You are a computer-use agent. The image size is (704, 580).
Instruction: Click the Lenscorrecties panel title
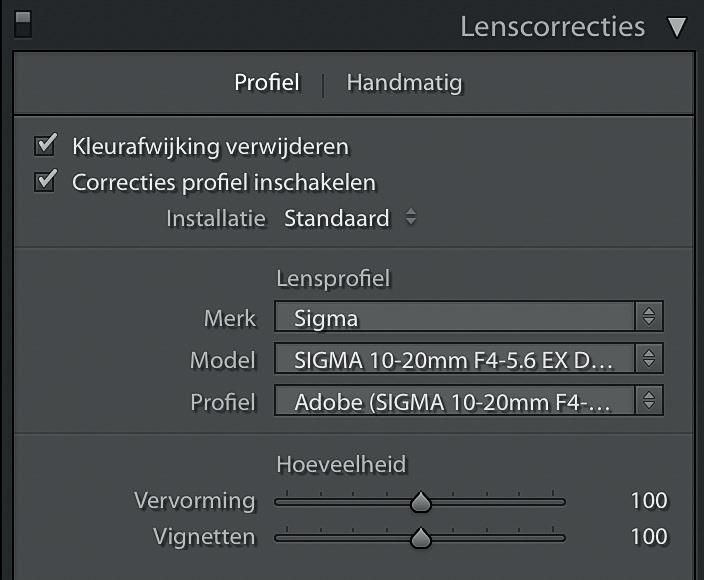pos(552,27)
